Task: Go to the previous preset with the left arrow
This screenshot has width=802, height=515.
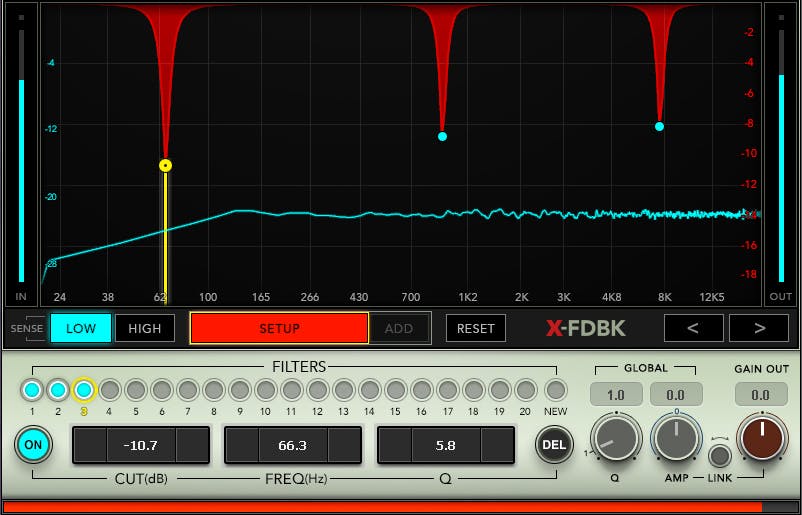Action: coord(694,328)
